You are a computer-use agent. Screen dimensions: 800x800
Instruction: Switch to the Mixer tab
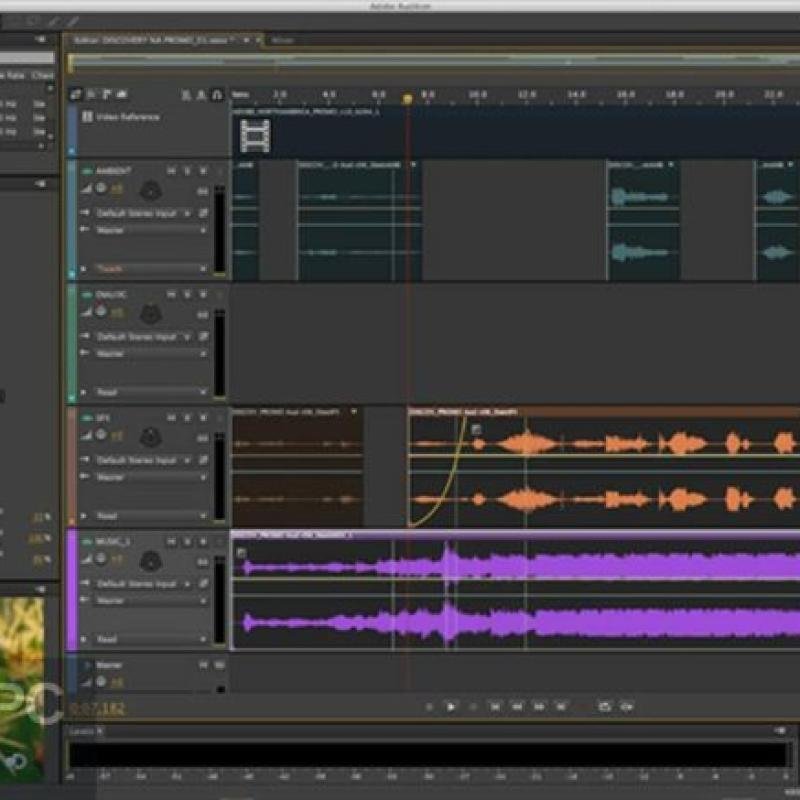282,40
